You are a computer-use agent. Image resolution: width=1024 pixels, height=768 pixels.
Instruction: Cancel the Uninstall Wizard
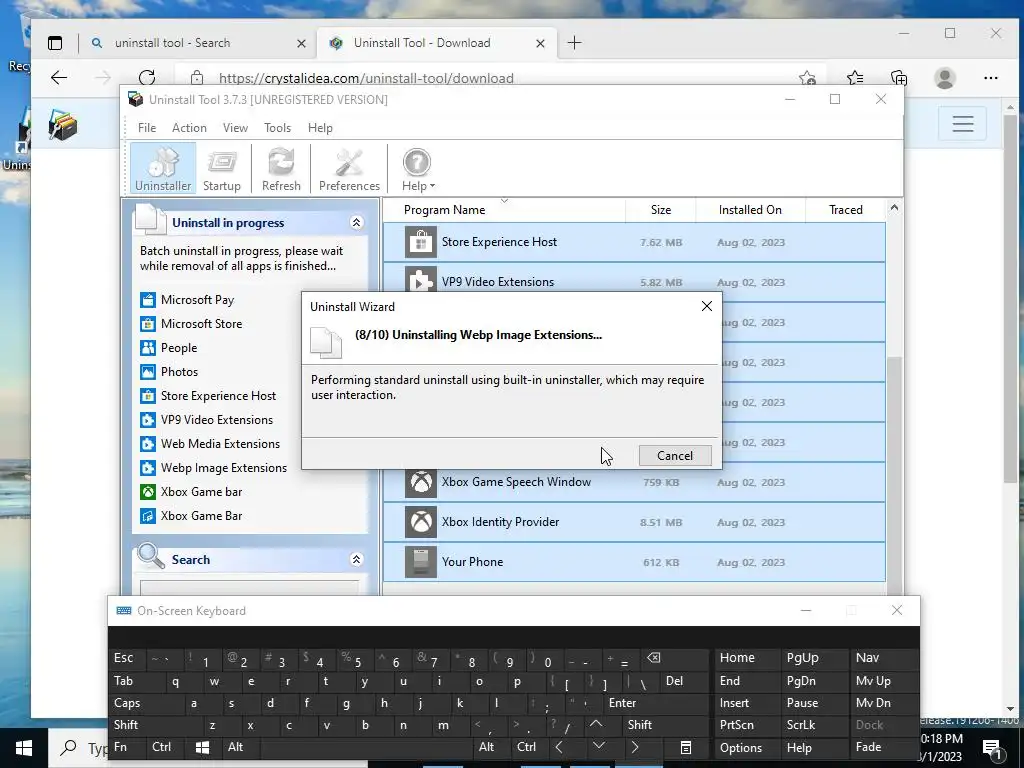tap(675, 456)
